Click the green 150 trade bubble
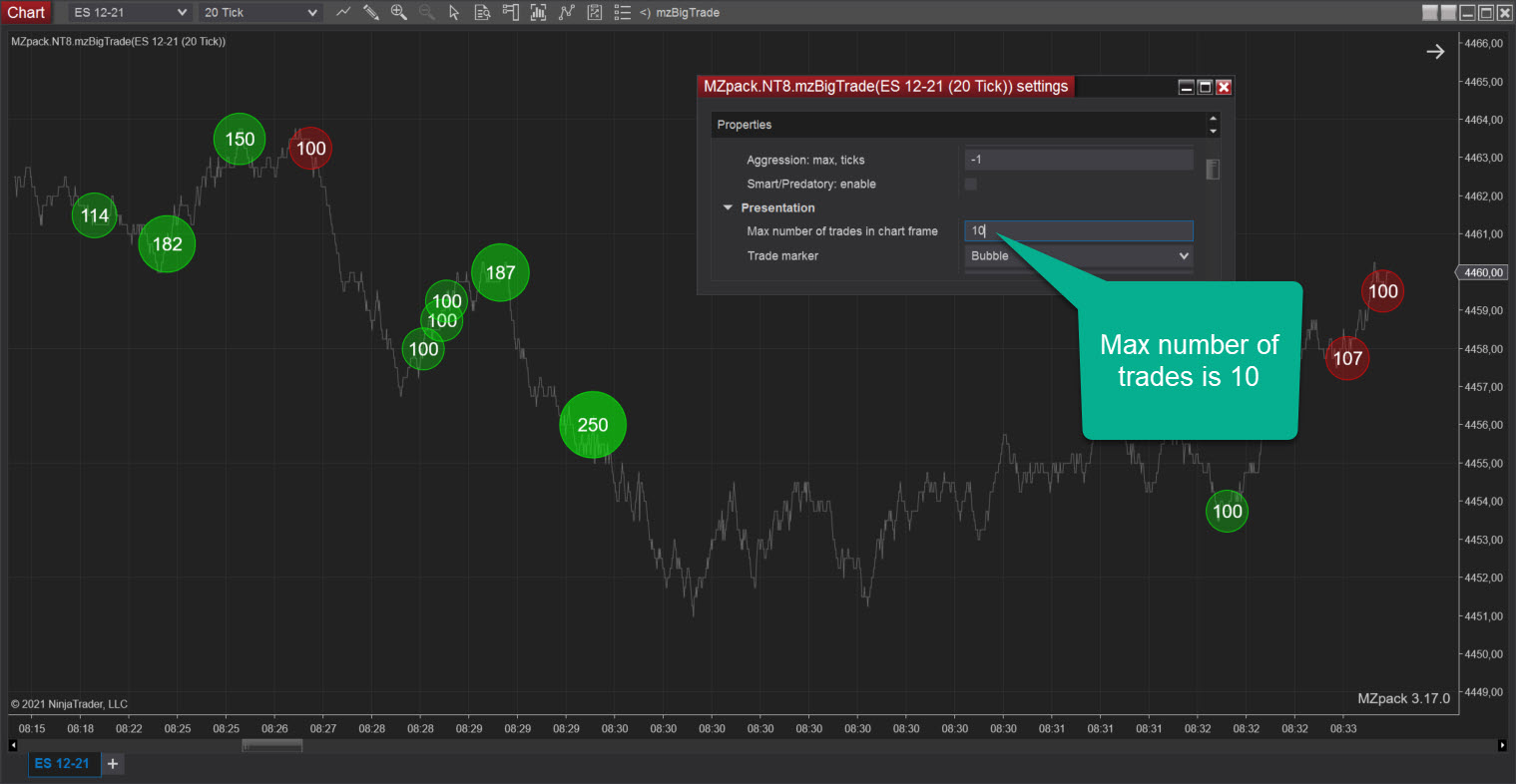This screenshot has width=1516, height=784. (240, 140)
